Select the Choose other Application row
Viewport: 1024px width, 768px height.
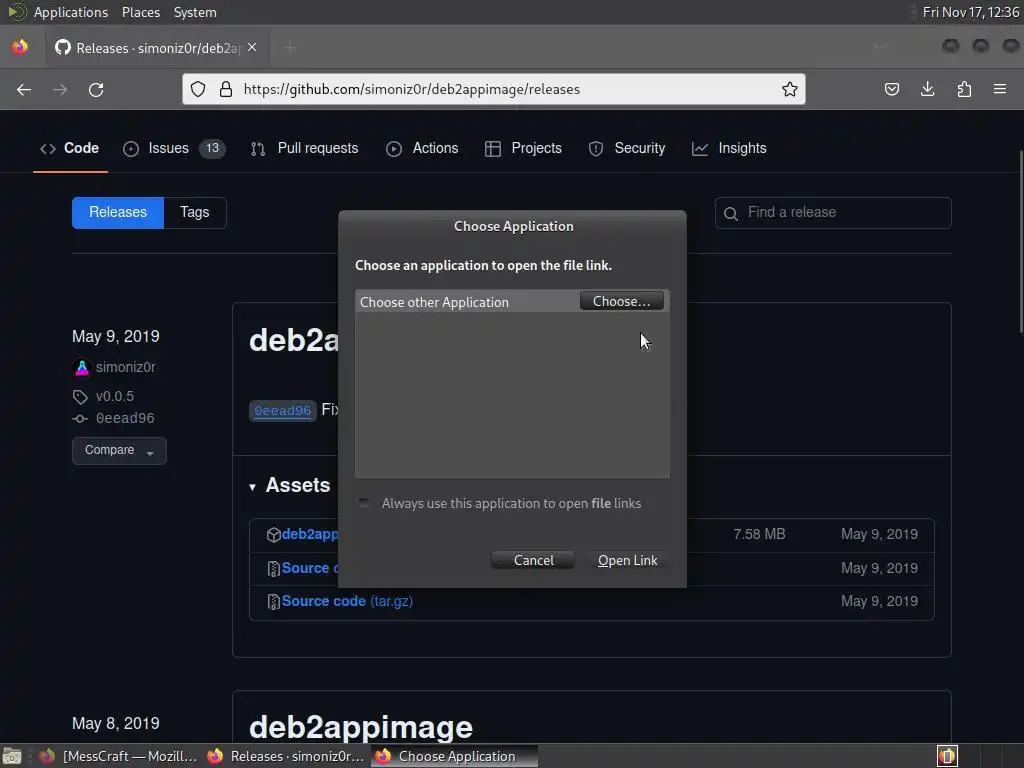(x=512, y=302)
